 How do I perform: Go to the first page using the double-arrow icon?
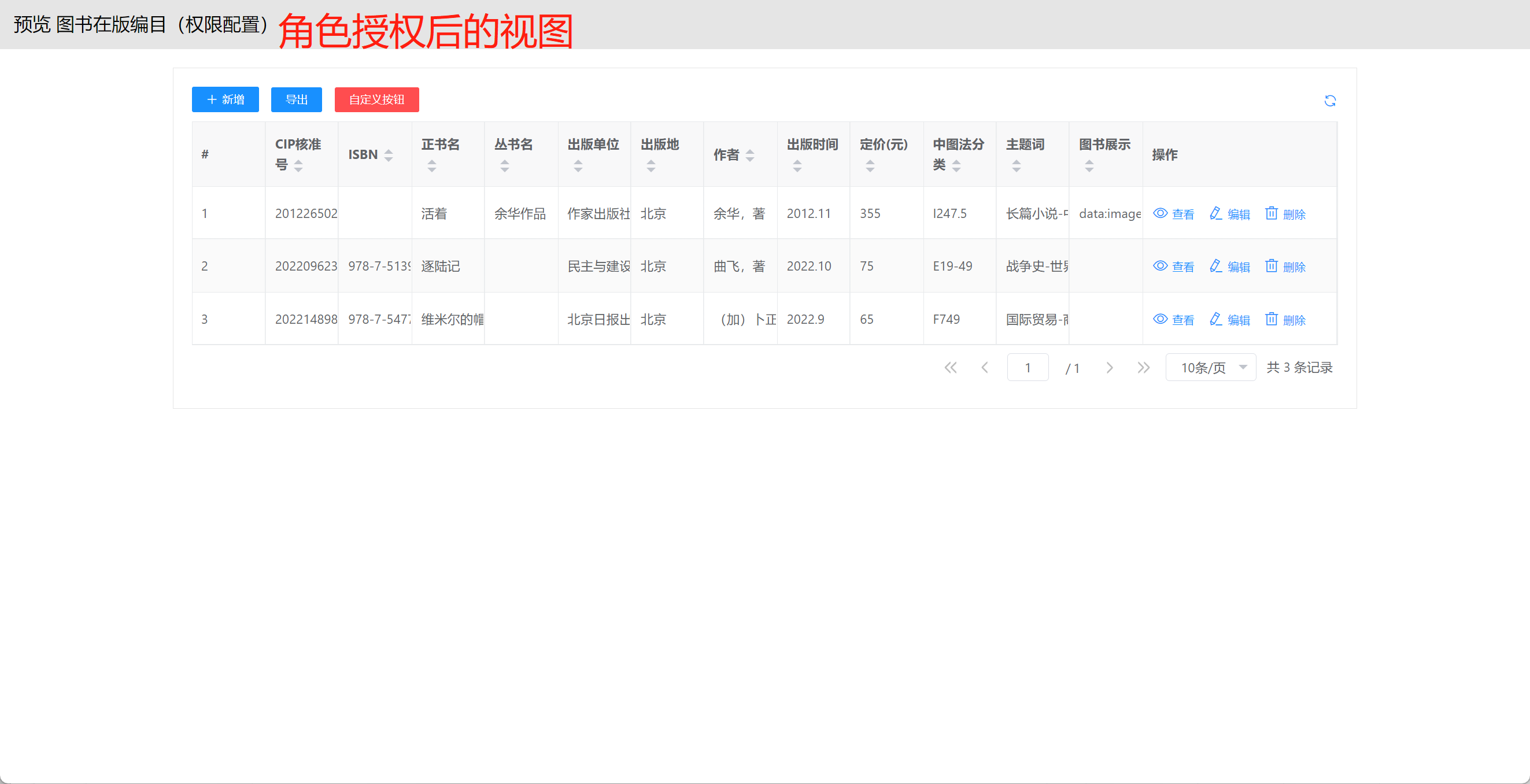(x=950, y=368)
